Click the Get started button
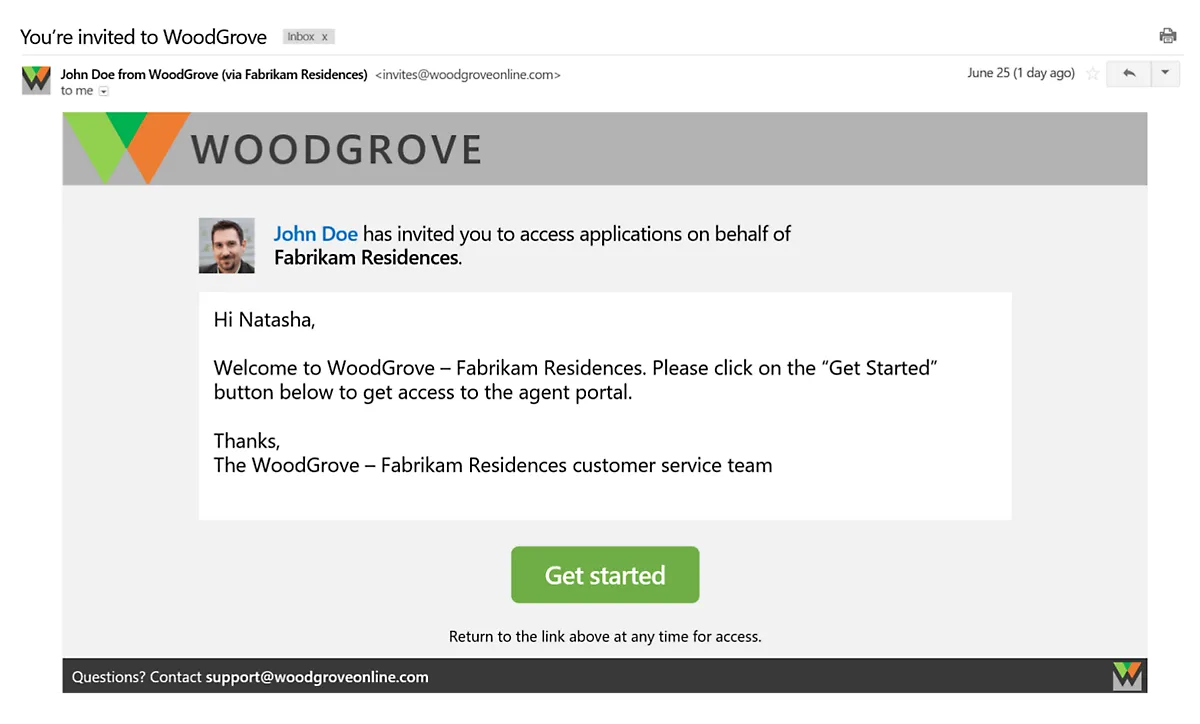This screenshot has width=1200, height=724. pos(605,575)
